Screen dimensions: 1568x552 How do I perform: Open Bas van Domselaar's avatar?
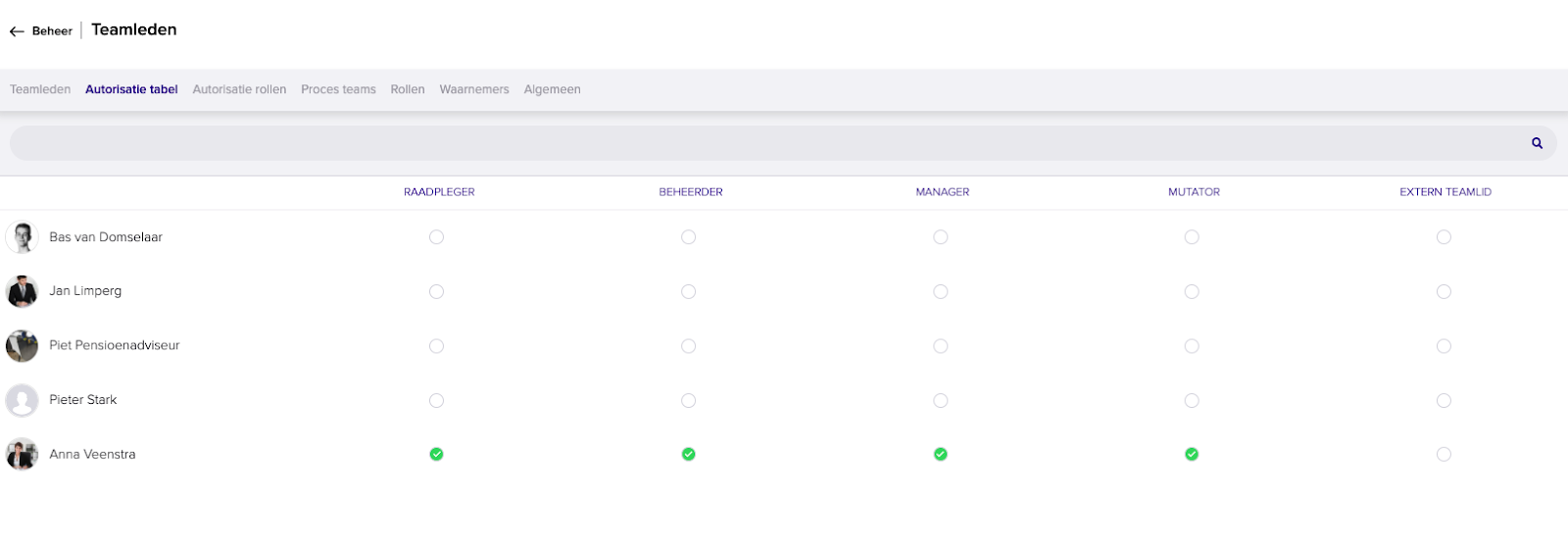(x=22, y=237)
